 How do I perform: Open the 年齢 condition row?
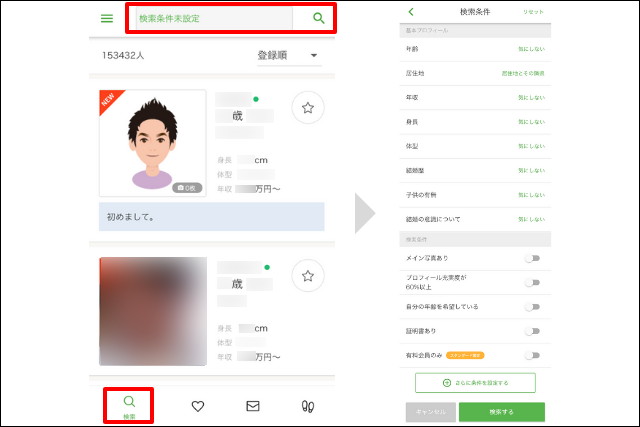click(475, 49)
